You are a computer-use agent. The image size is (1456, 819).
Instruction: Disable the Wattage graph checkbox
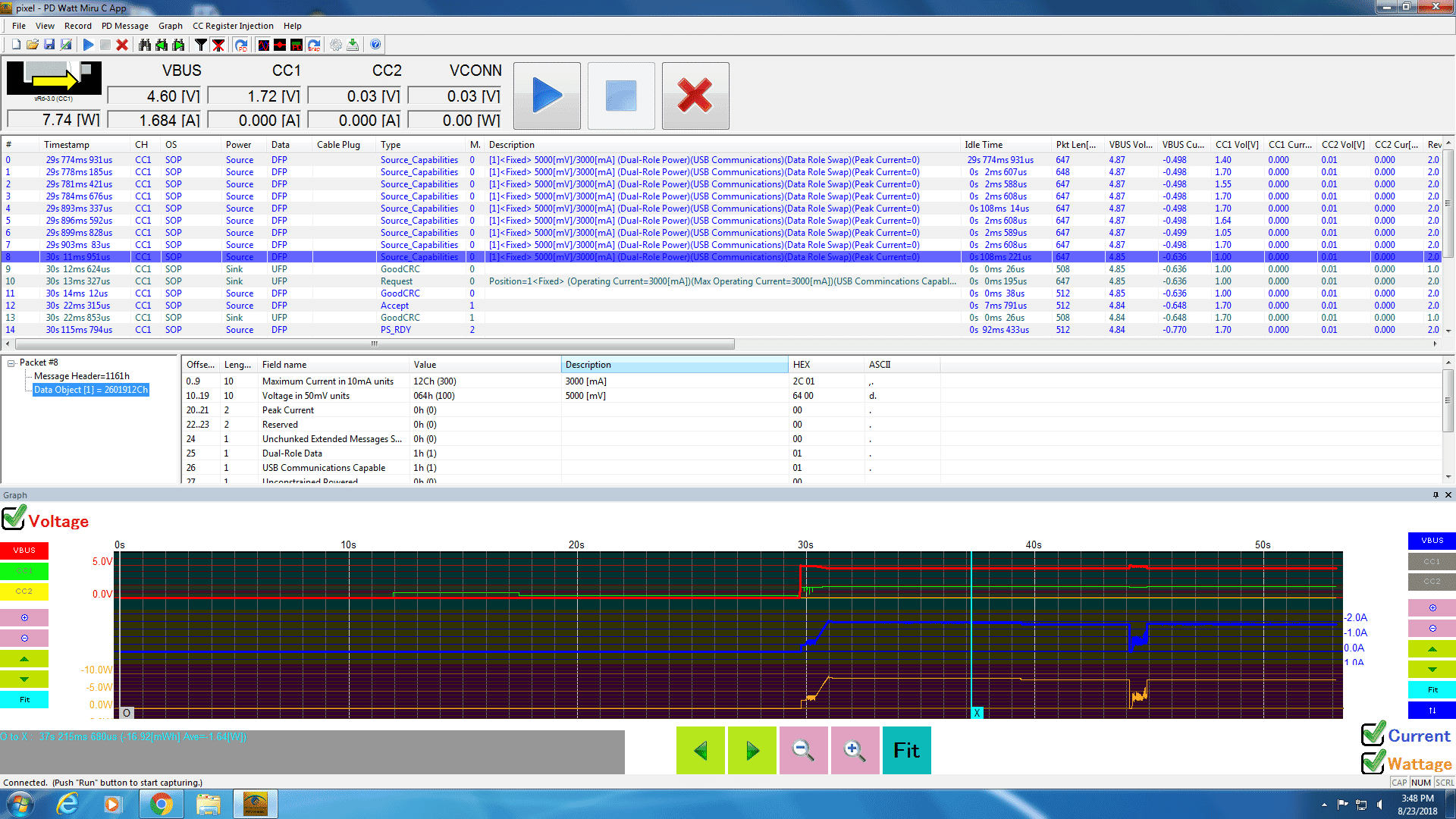1373,764
